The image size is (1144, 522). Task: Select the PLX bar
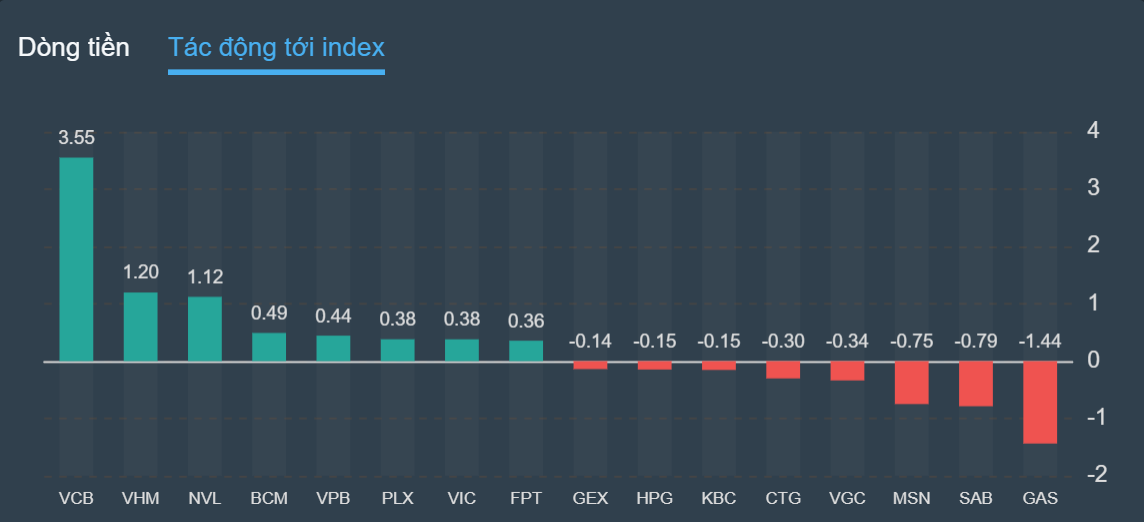tap(397, 350)
